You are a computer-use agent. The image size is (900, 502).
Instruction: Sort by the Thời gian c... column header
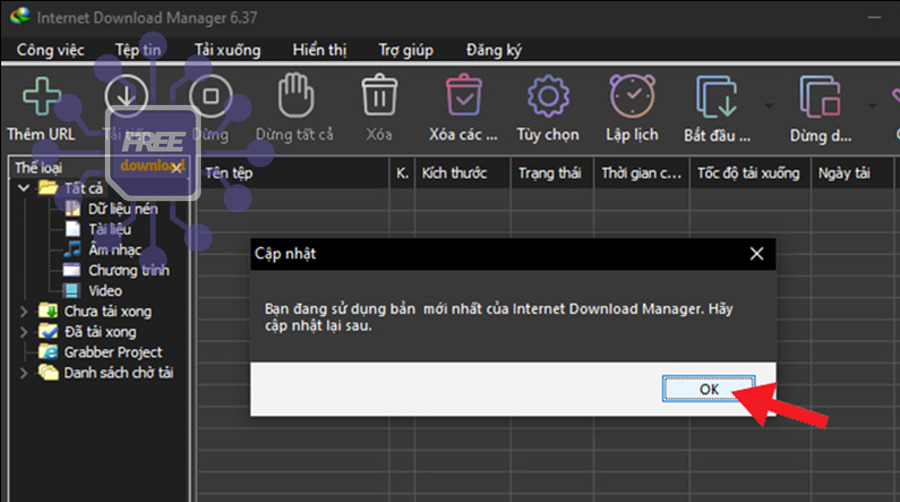tap(642, 173)
